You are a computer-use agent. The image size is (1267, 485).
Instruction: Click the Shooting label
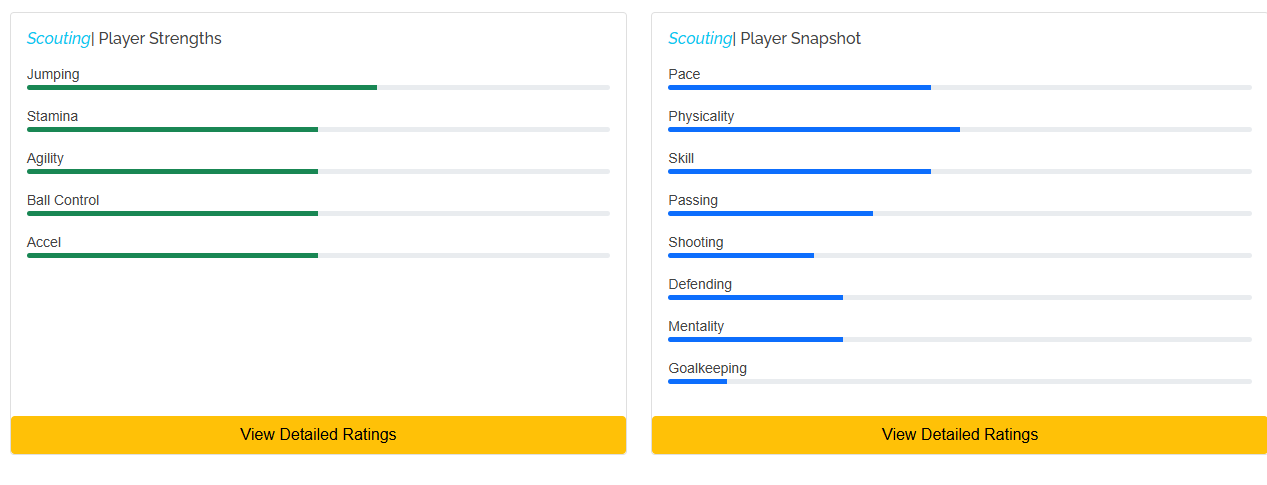[x=696, y=242]
